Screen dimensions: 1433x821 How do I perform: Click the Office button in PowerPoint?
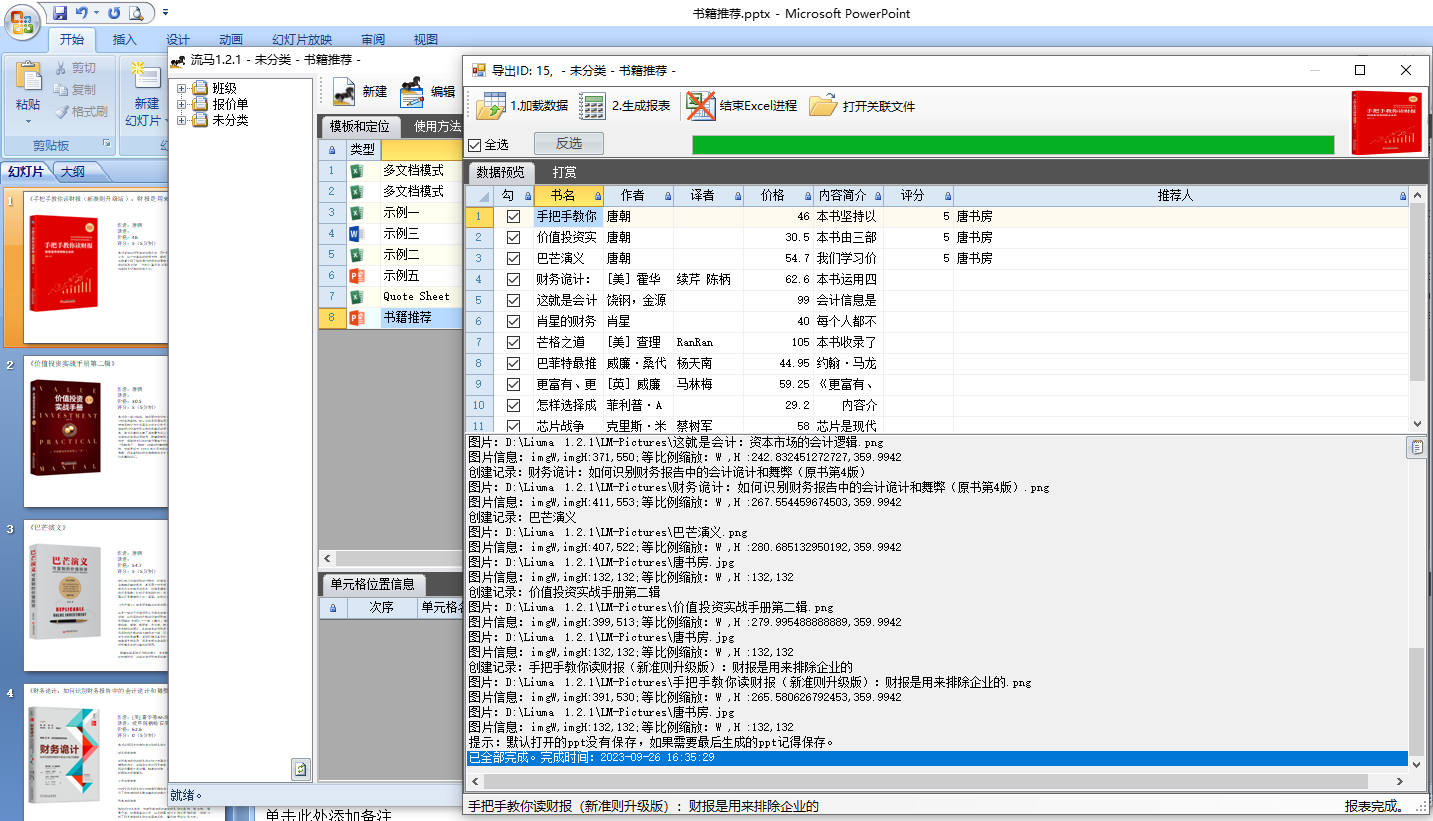click(22, 20)
